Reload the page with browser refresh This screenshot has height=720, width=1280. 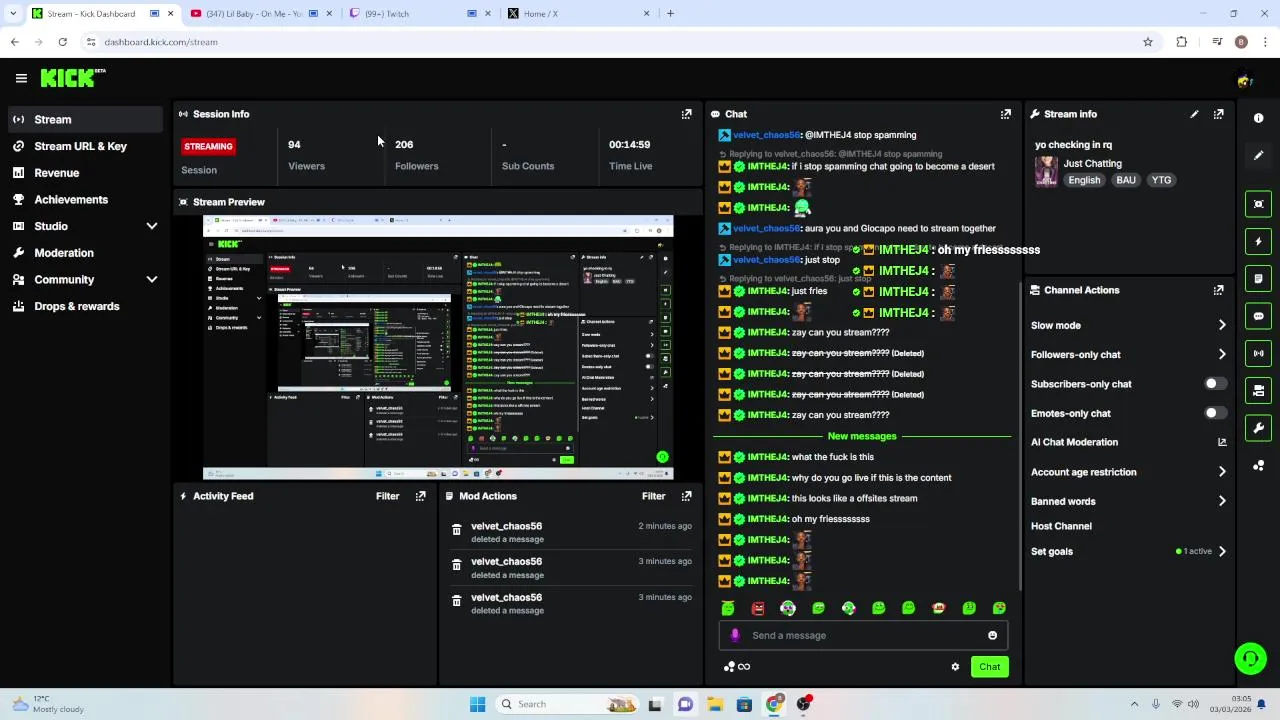point(62,42)
